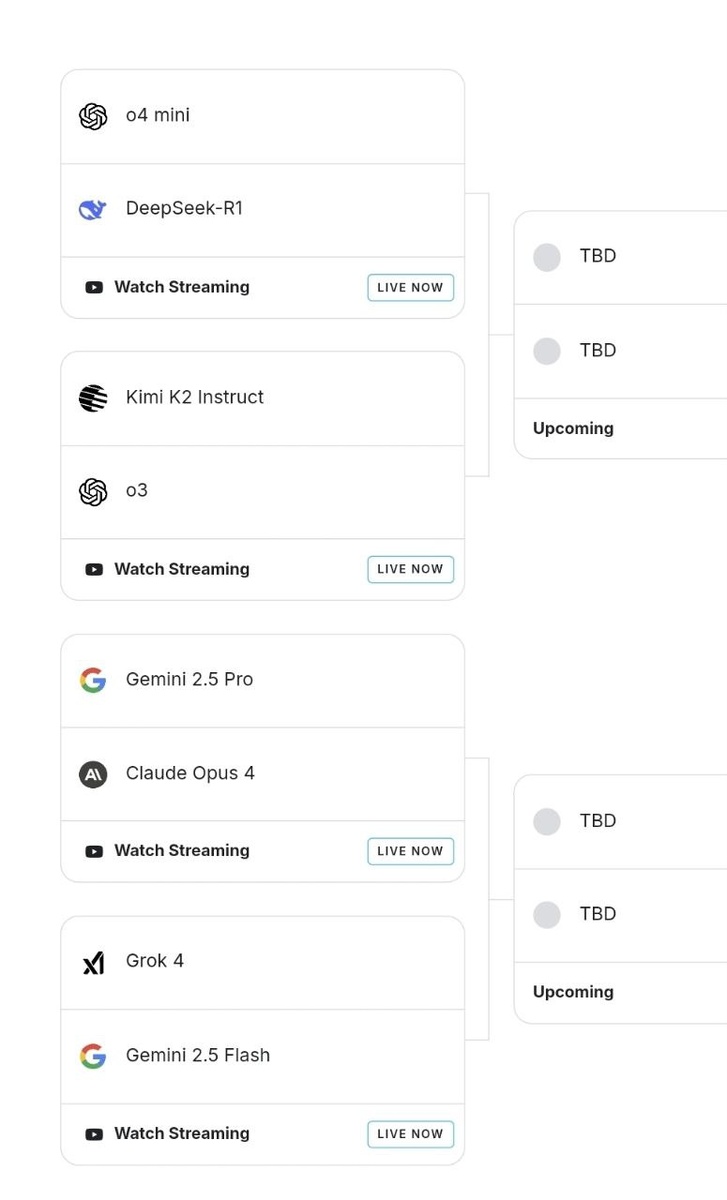The height and width of the screenshot is (1200, 727).
Task: Click the Kimi K2 Instruct striped logo
Action: 93,398
